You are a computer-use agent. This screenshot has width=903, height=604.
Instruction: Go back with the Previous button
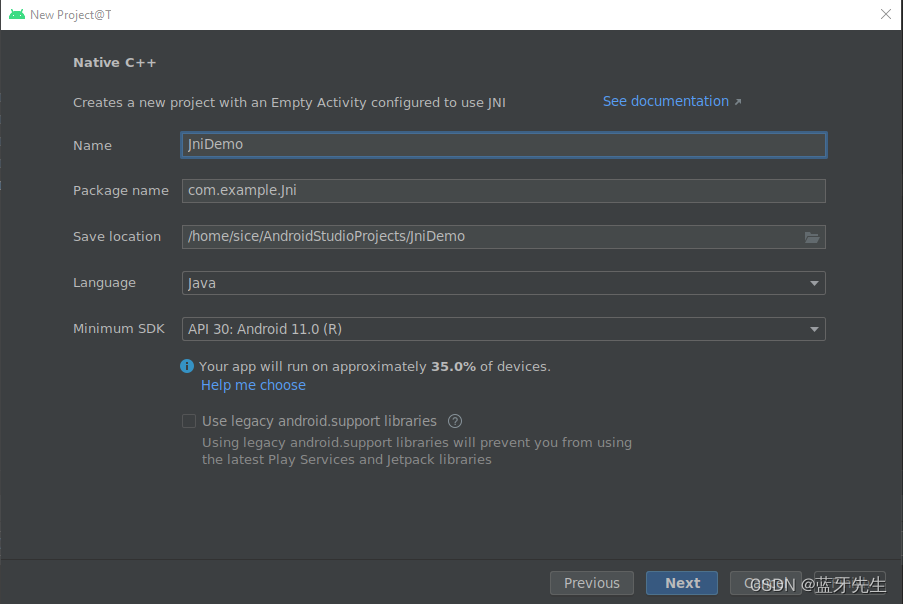coord(591,583)
